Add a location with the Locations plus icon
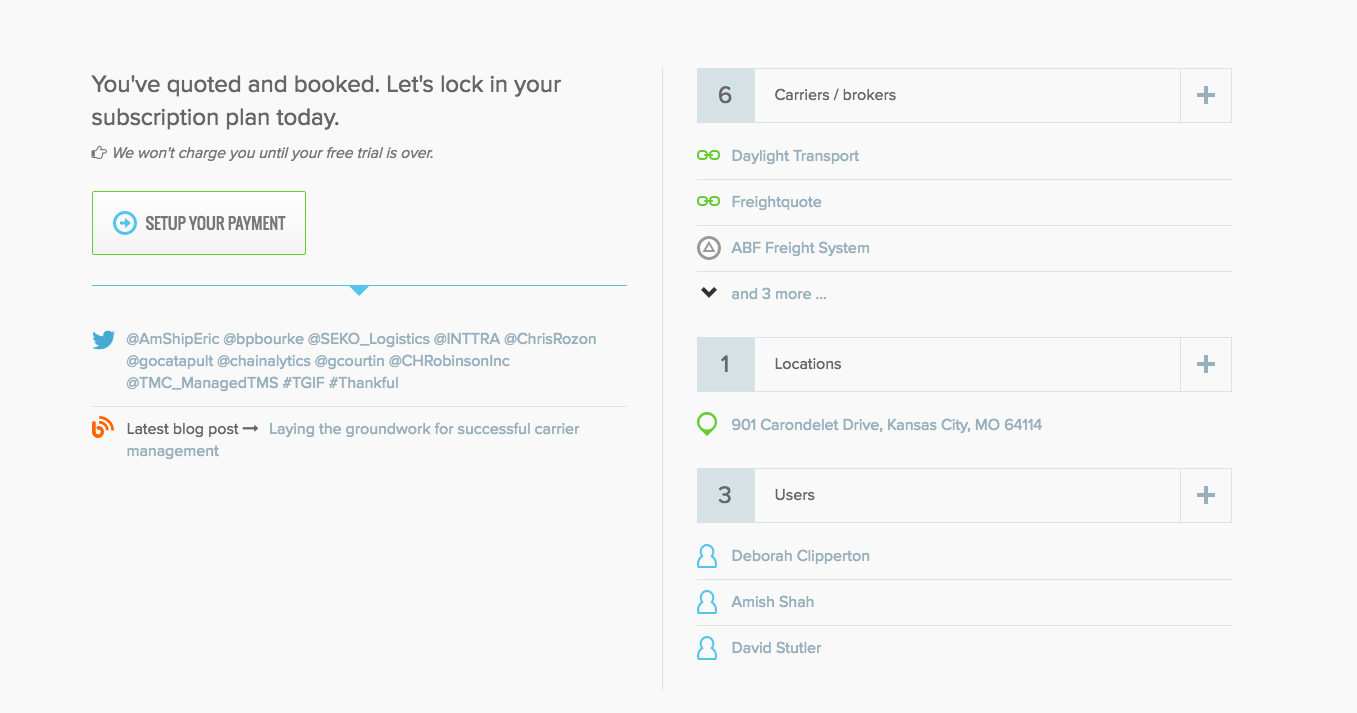The height and width of the screenshot is (713, 1357). click(x=1206, y=364)
